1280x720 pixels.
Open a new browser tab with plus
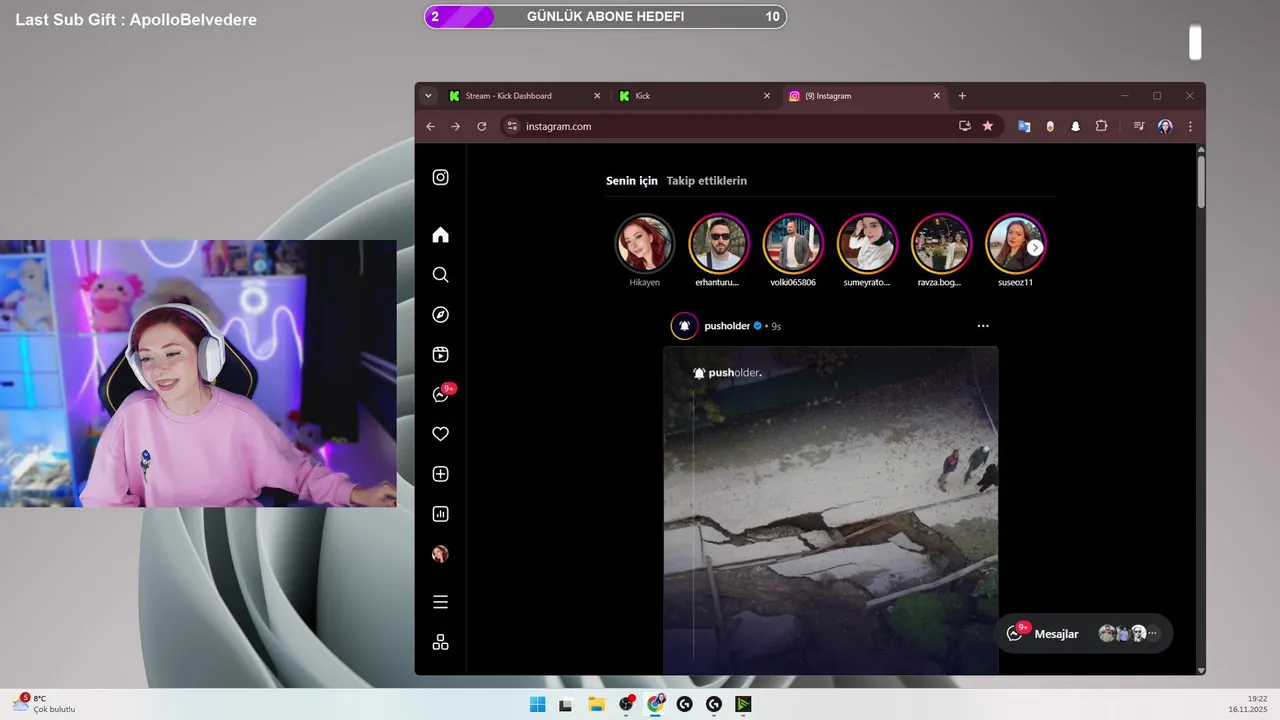click(x=962, y=96)
